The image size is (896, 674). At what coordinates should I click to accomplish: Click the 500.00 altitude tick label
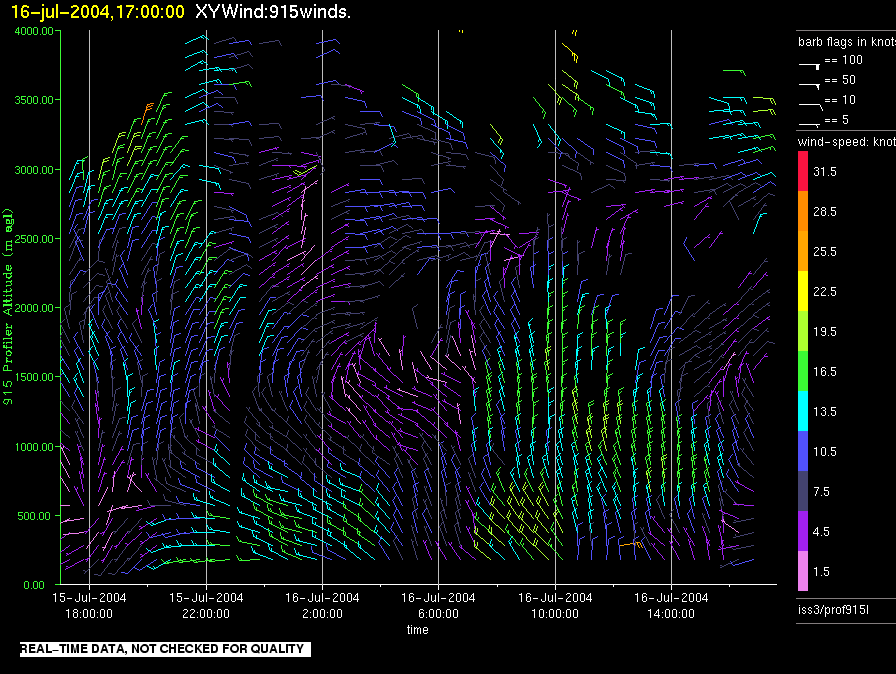pos(34,516)
